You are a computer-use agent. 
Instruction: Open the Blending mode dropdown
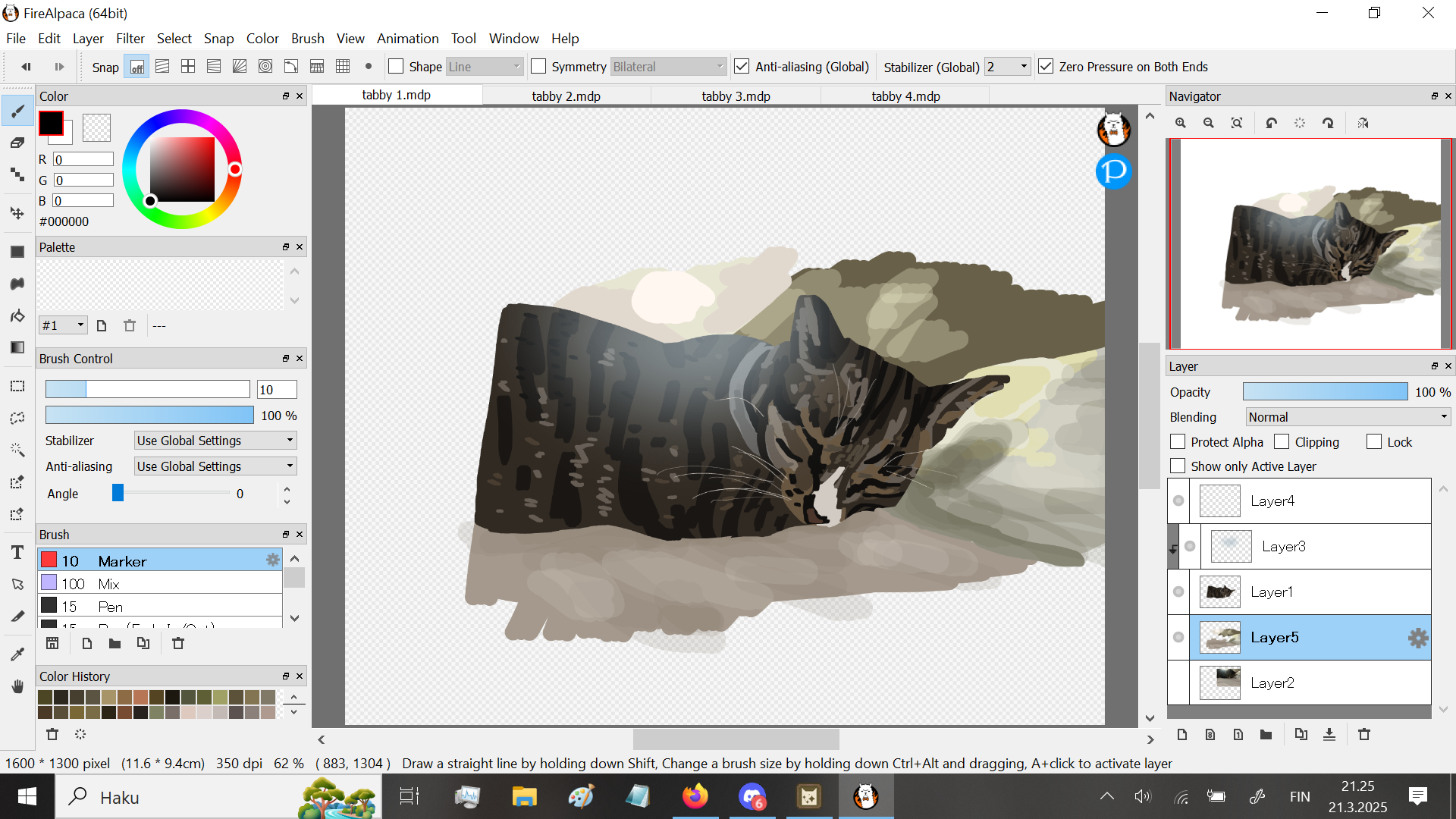pyautogui.click(x=1348, y=417)
